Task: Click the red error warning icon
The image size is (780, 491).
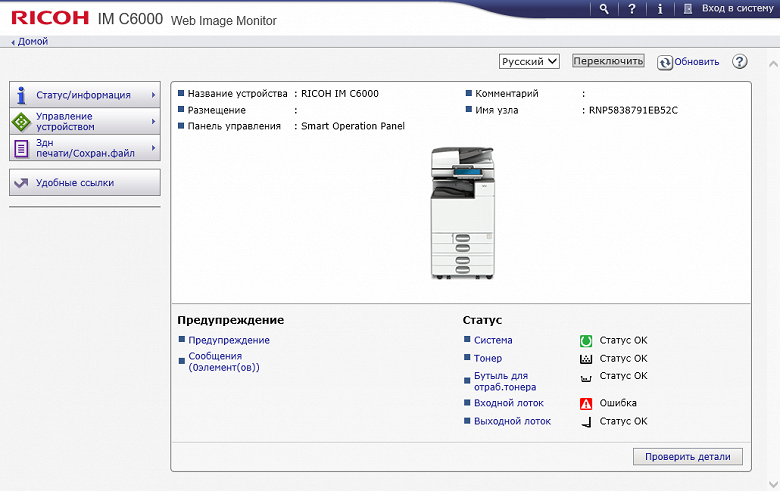Action: [x=586, y=403]
